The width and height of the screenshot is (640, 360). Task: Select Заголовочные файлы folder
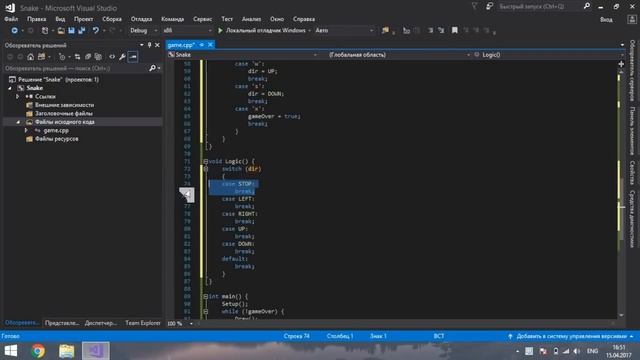[x=64, y=113]
